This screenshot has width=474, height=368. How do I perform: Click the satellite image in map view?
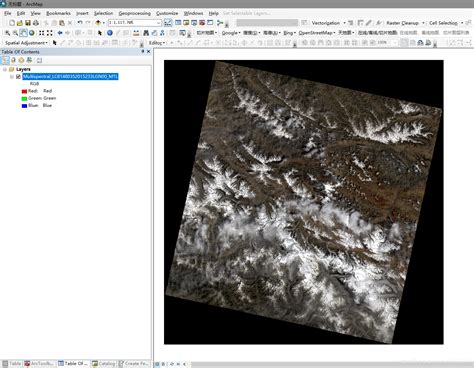(304, 202)
